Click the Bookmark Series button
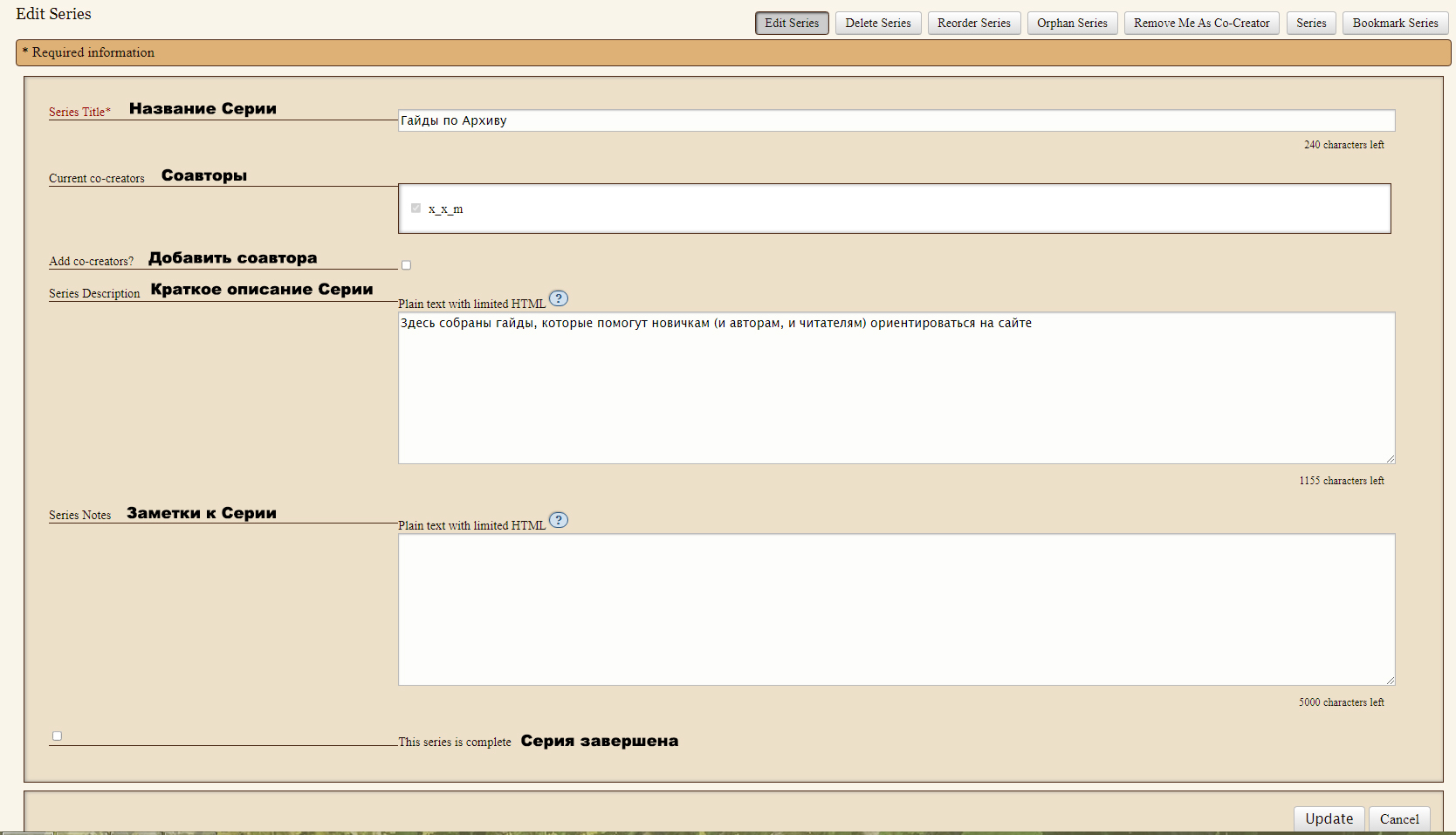This screenshot has width=1456, height=835. [x=1395, y=23]
